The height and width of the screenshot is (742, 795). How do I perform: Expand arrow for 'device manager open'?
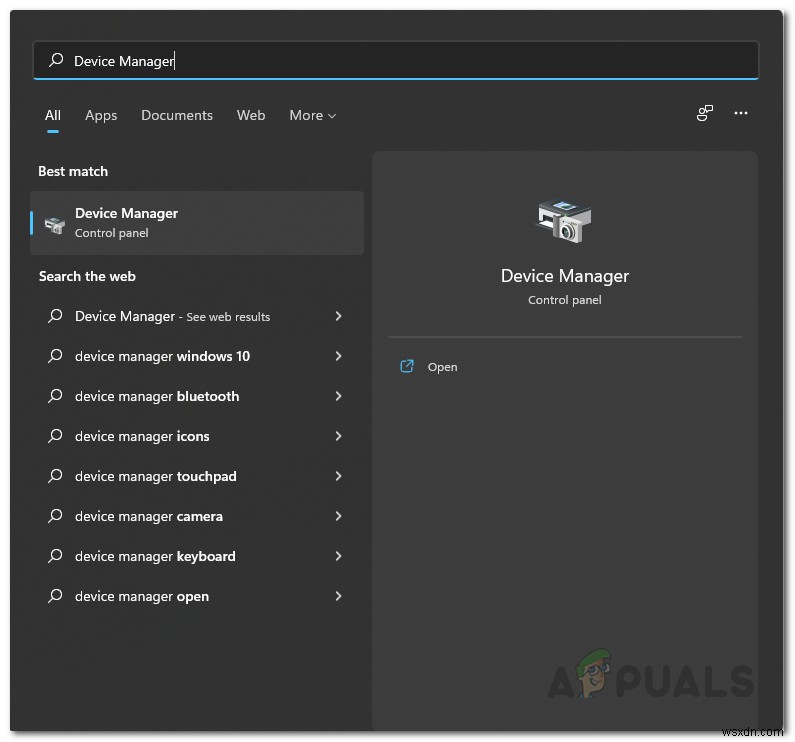tap(338, 596)
